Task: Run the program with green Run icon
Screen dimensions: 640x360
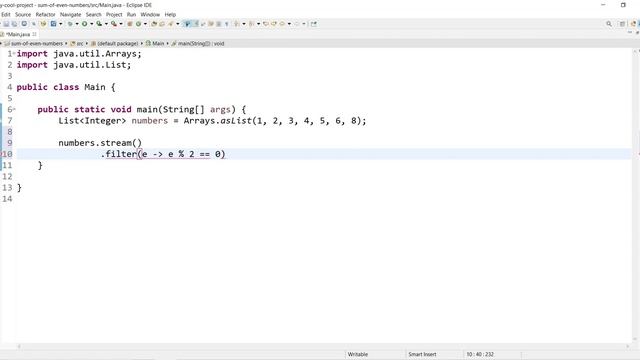Action: pyautogui.click(x=84, y=24)
